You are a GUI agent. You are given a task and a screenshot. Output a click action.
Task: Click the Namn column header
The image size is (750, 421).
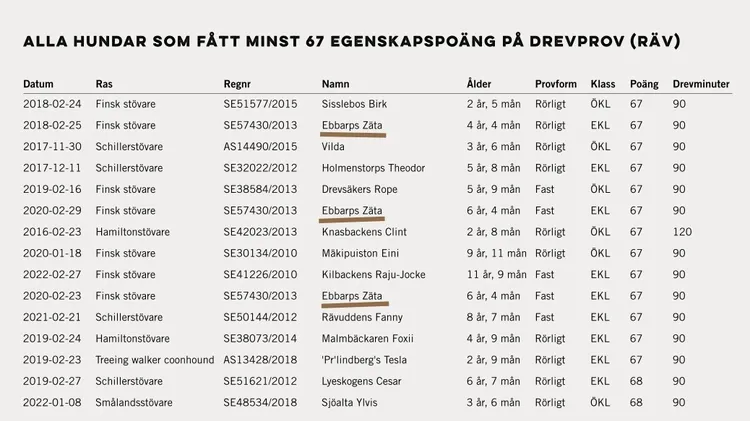[x=335, y=84]
